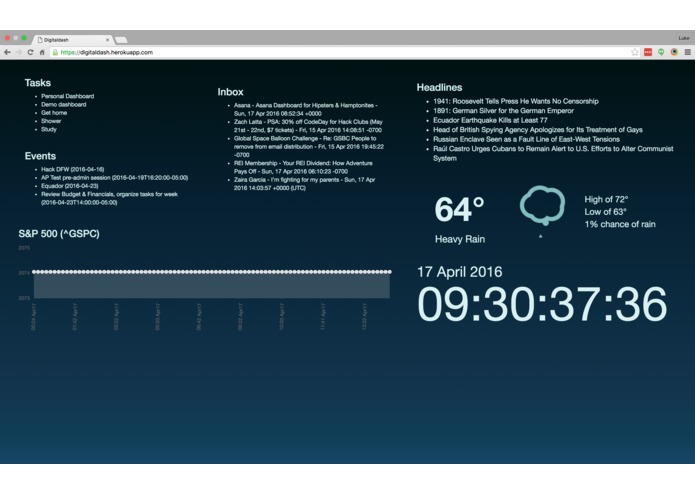Select the Equador event entry
This screenshot has height=494, width=695.
[x=70, y=186]
